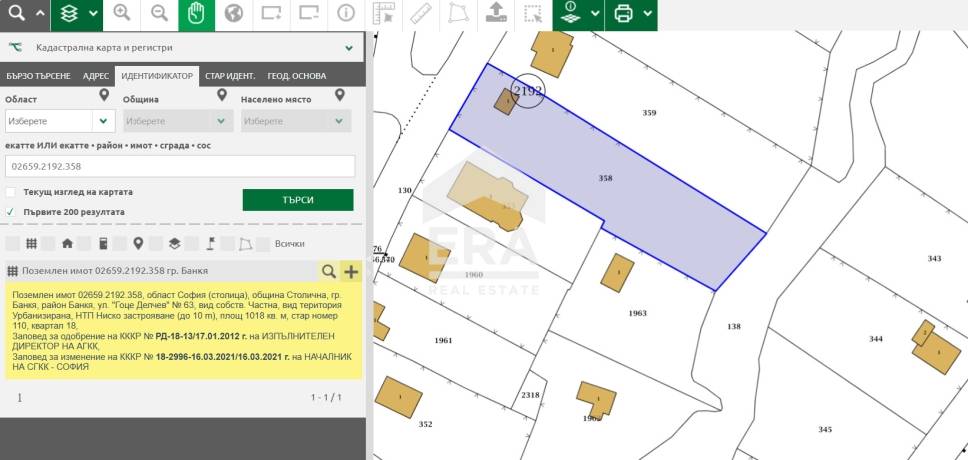Expand the layers button dropdown arrow
This screenshot has width=968, height=460.
pyautogui.click(x=94, y=14)
